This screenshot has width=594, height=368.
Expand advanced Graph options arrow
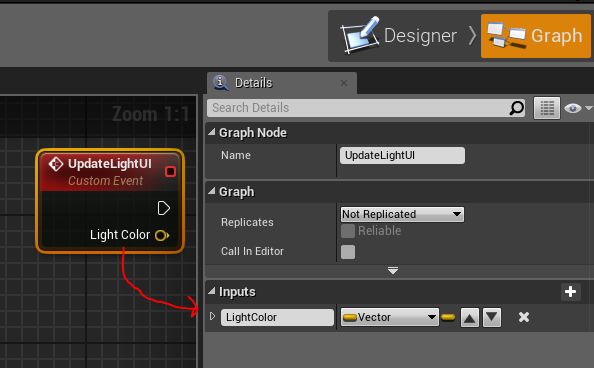pos(393,271)
